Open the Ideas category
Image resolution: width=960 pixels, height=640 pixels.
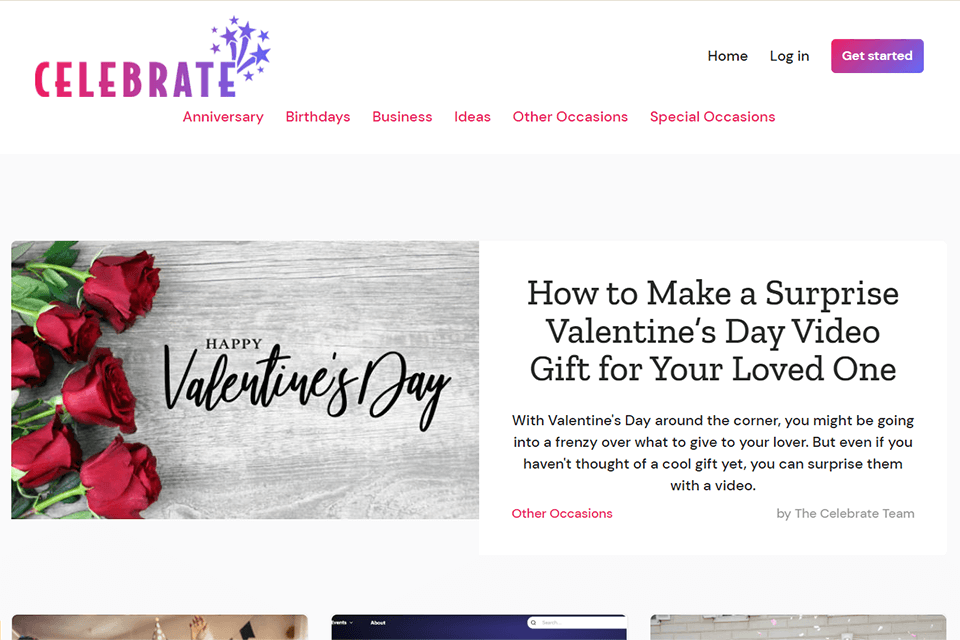pyautogui.click(x=472, y=117)
